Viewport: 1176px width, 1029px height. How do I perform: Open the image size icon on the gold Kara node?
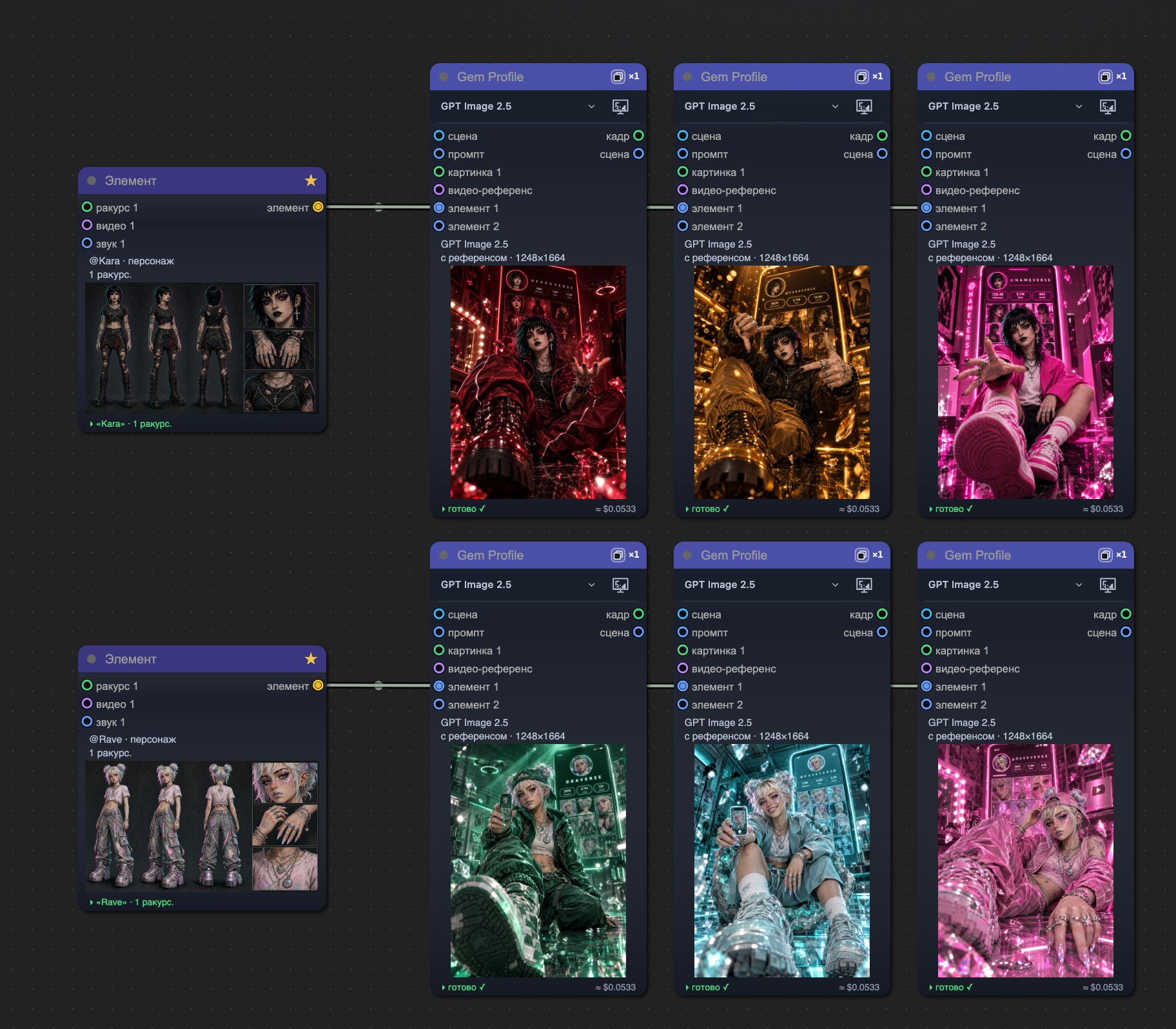(864, 106)
